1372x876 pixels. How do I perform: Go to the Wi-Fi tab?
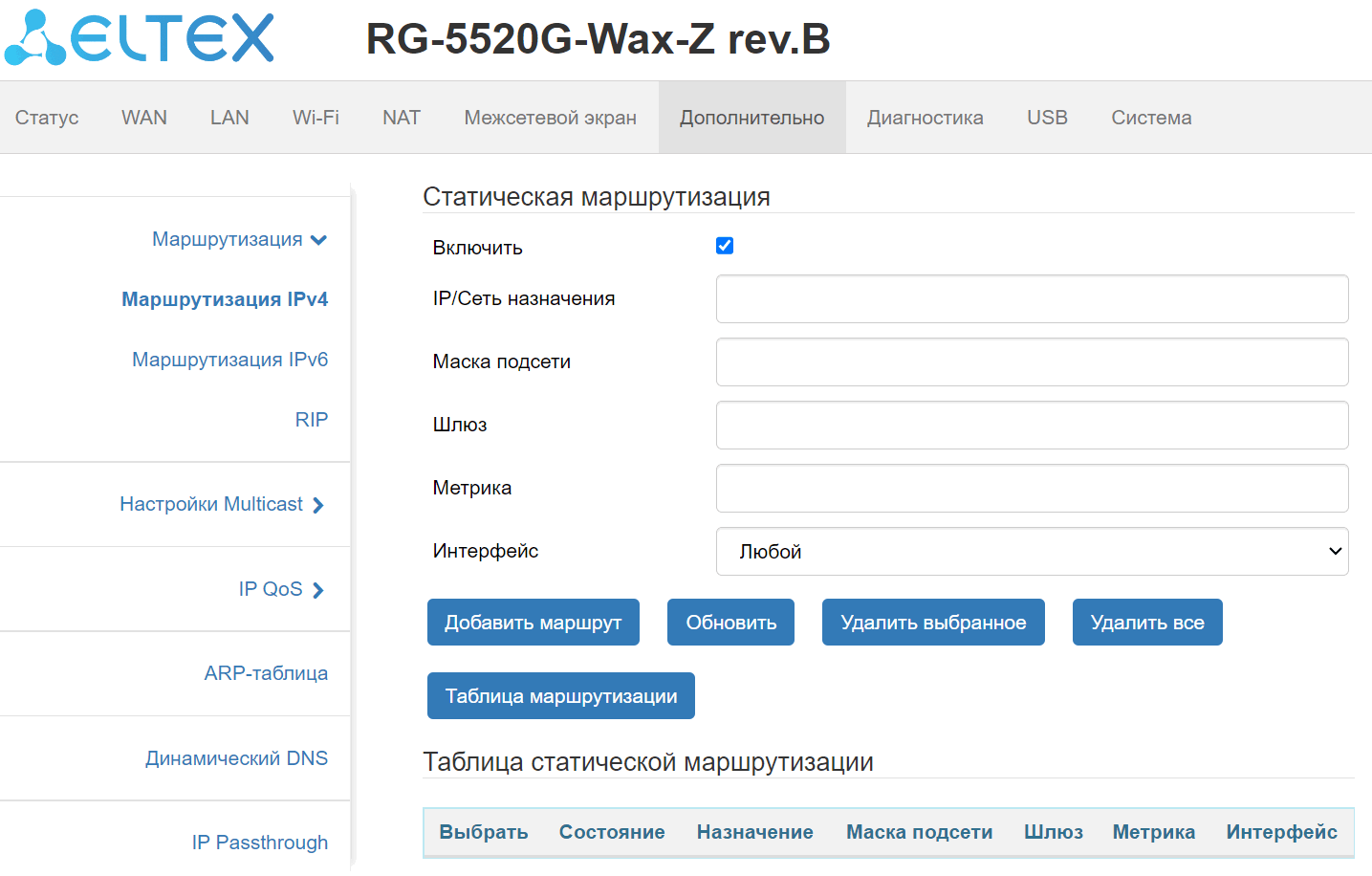316,118
